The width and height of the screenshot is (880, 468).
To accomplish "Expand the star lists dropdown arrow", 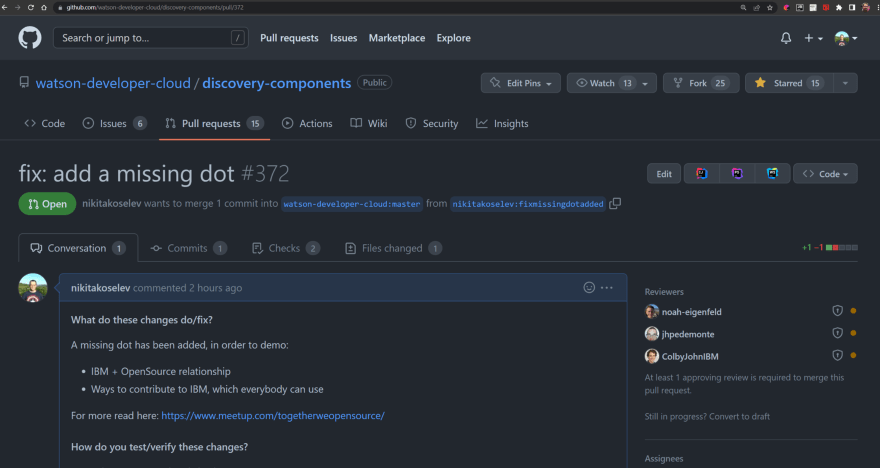I will pyautogui.click(x=845, y=83).
